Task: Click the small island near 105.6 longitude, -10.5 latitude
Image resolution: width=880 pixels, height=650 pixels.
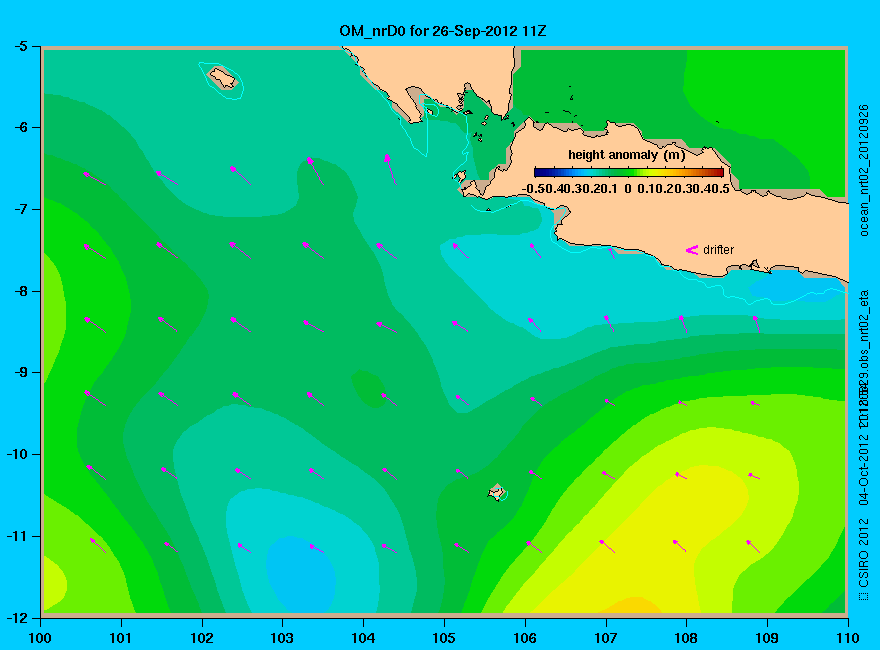Action: point(496,493)
